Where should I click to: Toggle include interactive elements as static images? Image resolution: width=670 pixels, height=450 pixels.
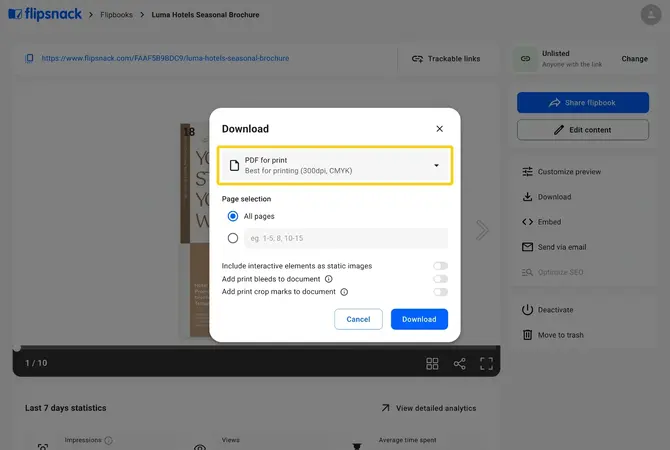pos(440,266)
